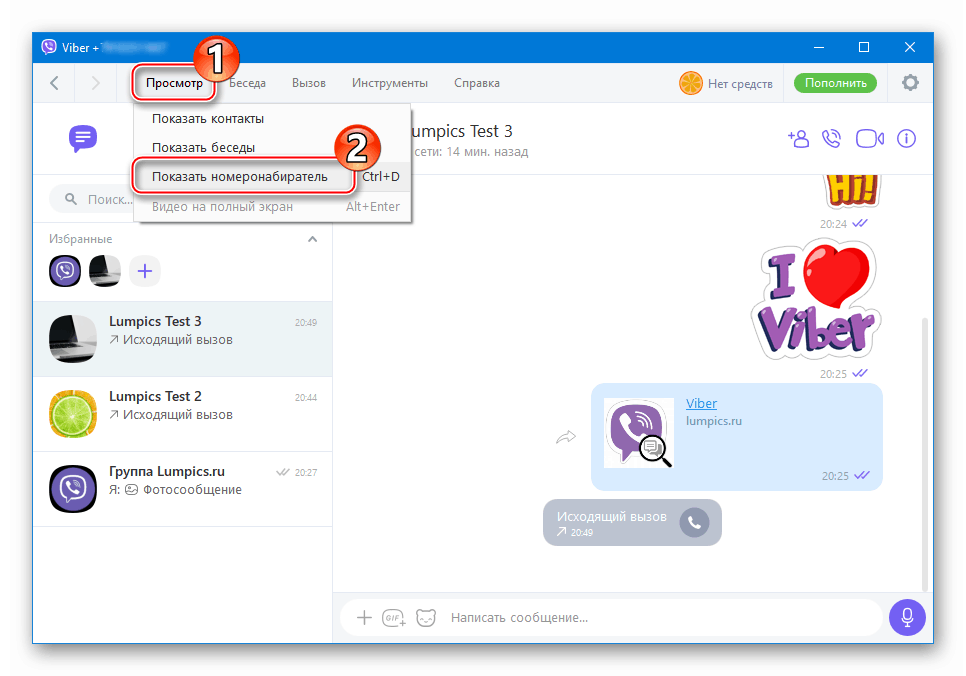Record a voice message with the microphone button

click(x=907, y=617)
